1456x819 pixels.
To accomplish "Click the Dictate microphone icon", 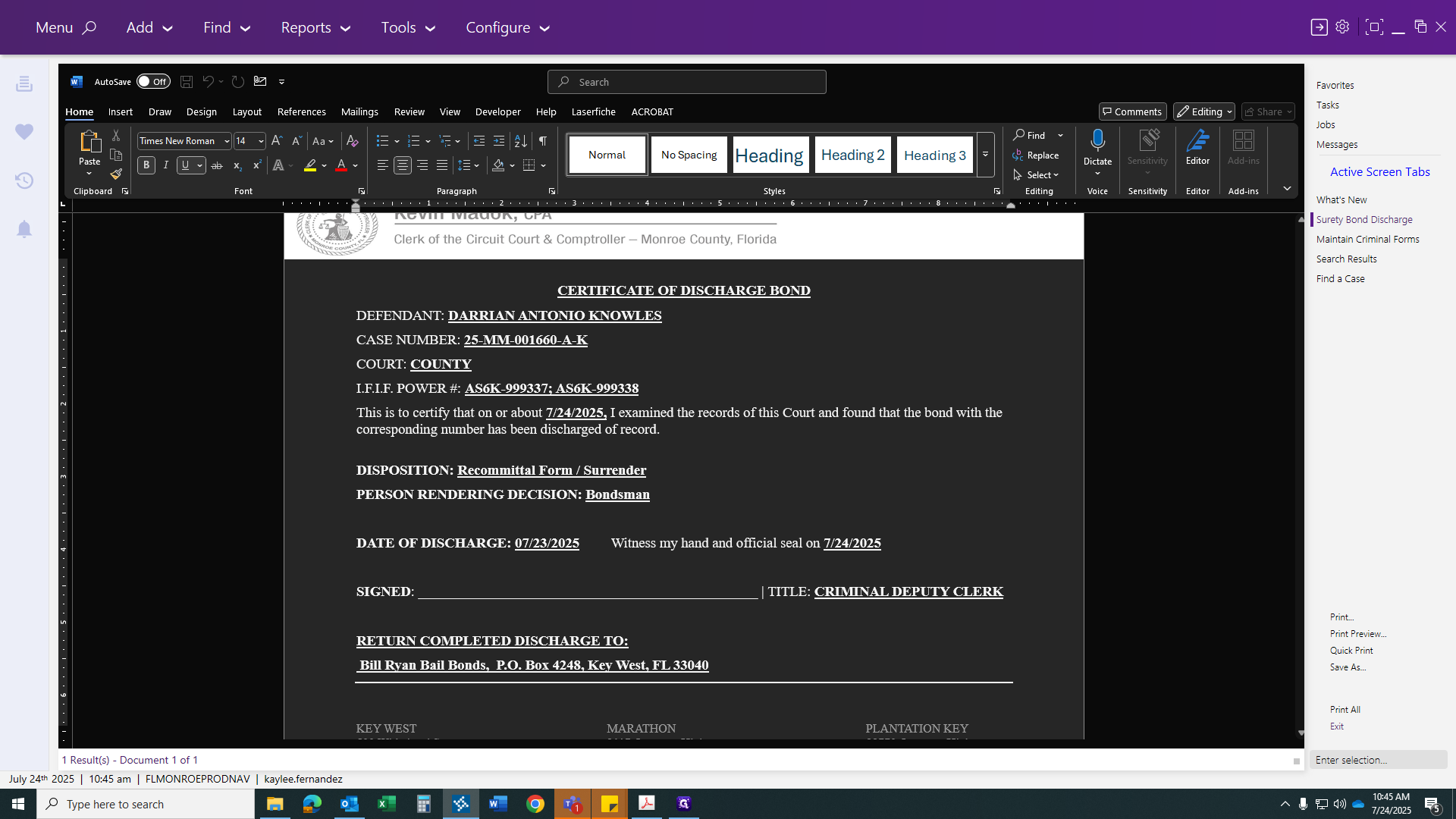I will (1097, 140).
